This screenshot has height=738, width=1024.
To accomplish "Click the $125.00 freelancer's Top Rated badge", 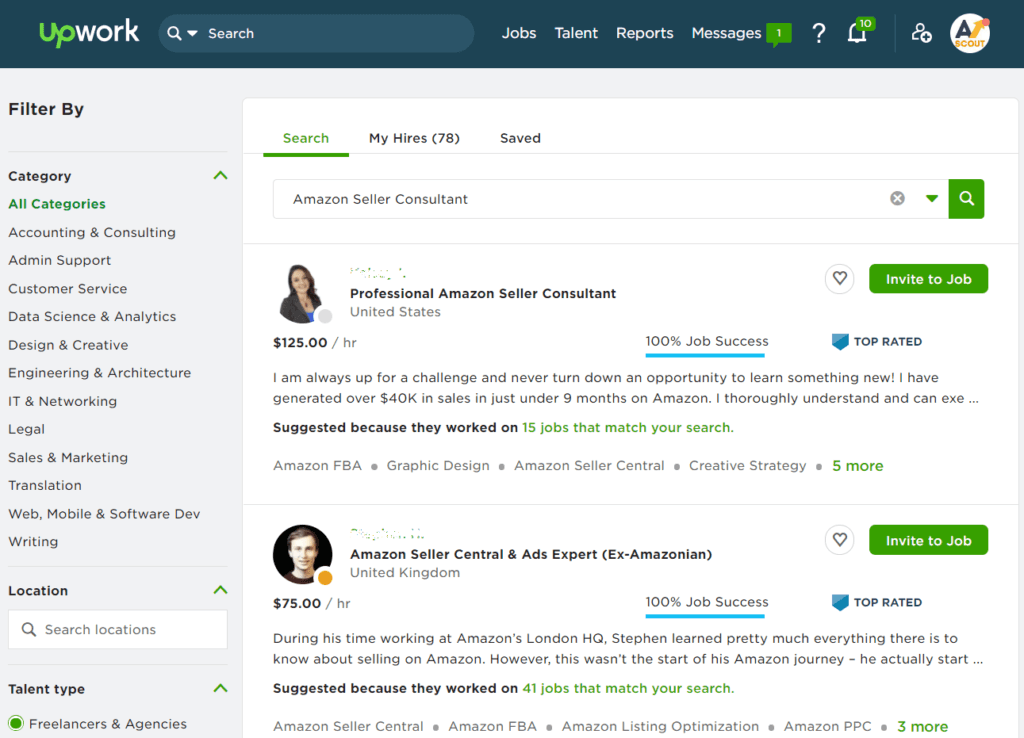I will [876, 341].
